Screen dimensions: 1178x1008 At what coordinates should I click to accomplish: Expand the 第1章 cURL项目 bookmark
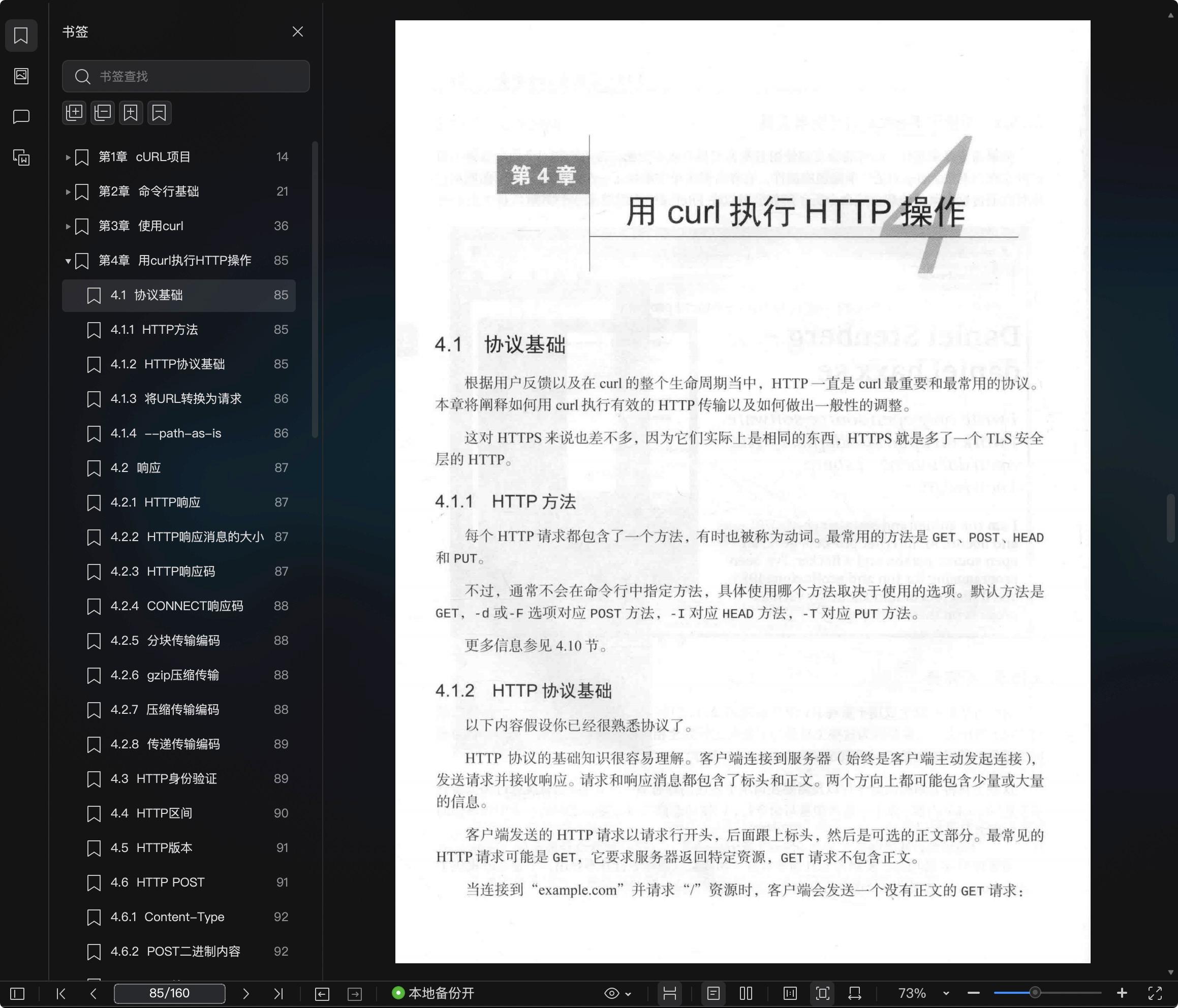68,157
